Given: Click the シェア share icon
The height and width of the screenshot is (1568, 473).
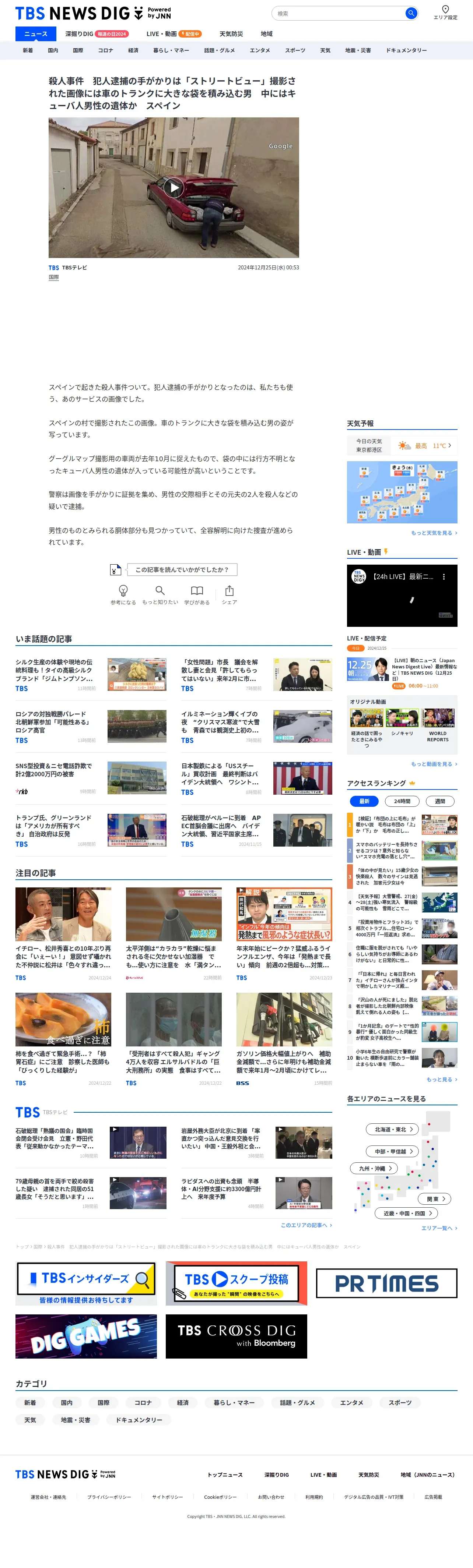Looking at the screenshot, I should click(229, 590).
